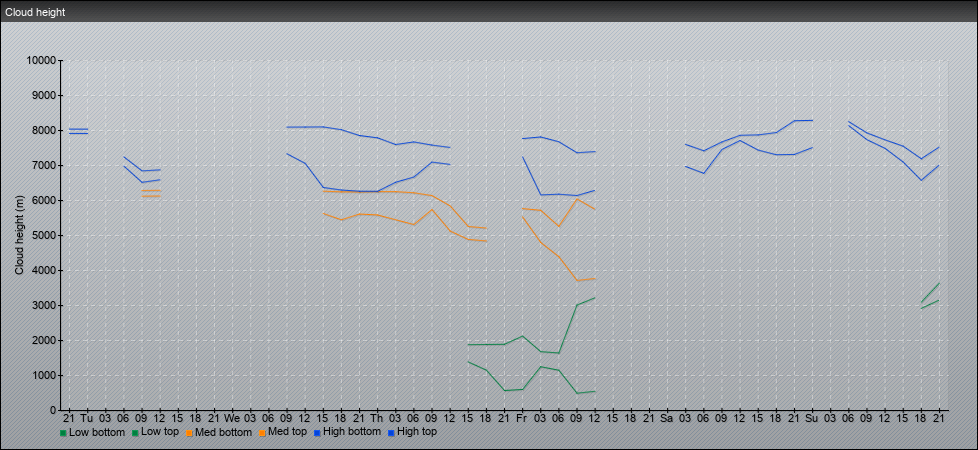
Task: Select the Fr day marker on x-axis
Action: pos(521,417)
